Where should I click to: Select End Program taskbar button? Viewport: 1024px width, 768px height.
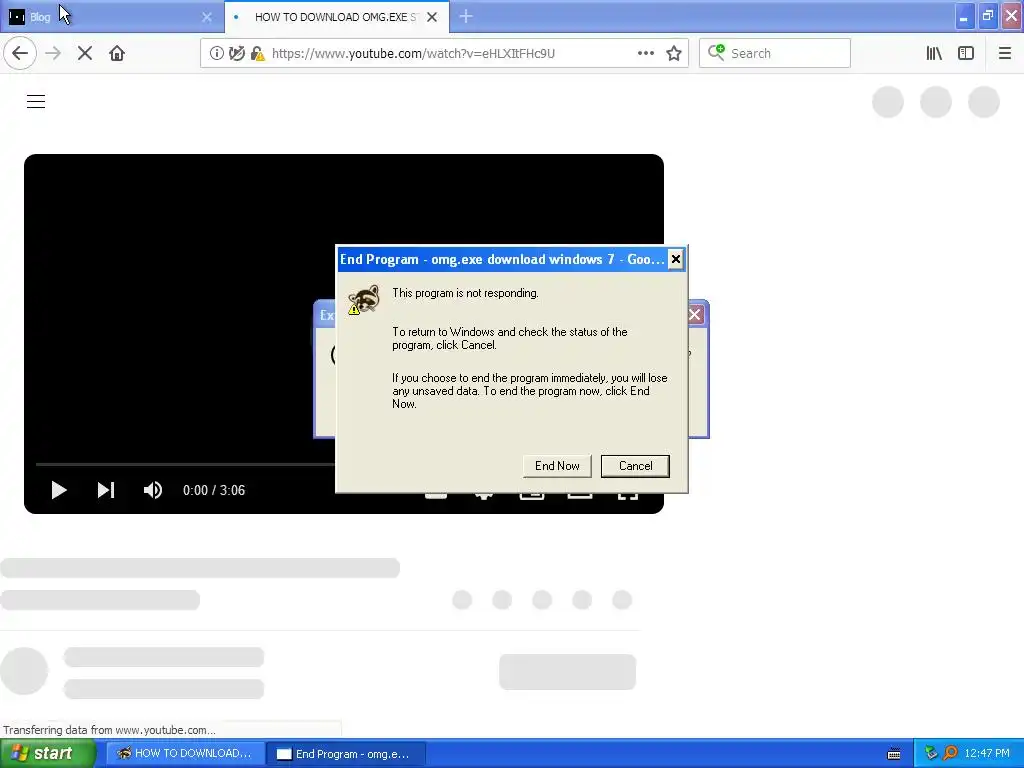[346, 754]
